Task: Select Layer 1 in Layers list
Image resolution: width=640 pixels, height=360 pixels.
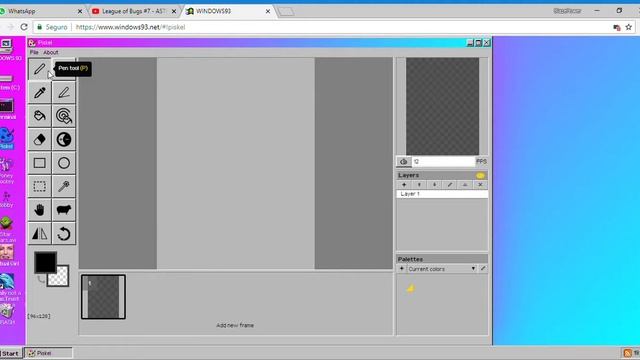Action: click(x=442, y=194)
